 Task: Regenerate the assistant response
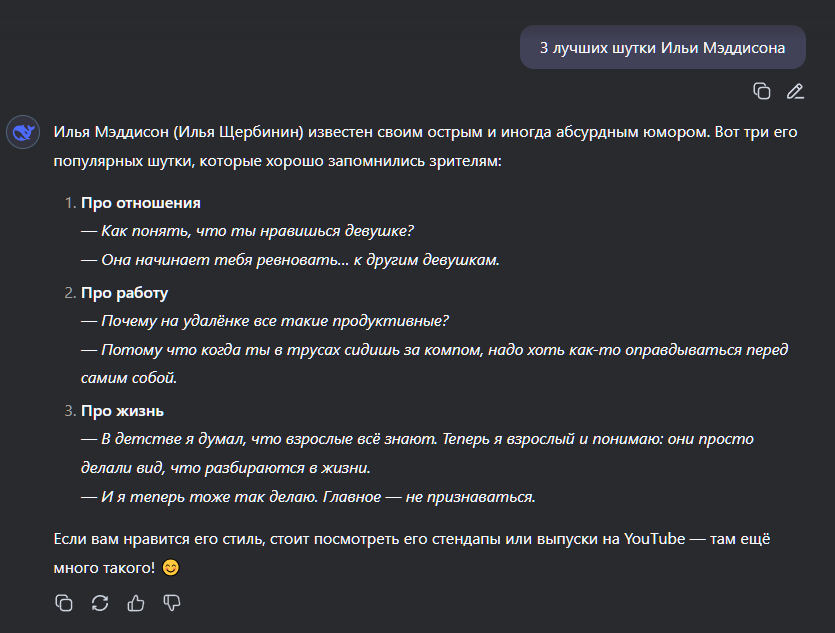click(x=100, y=603)
